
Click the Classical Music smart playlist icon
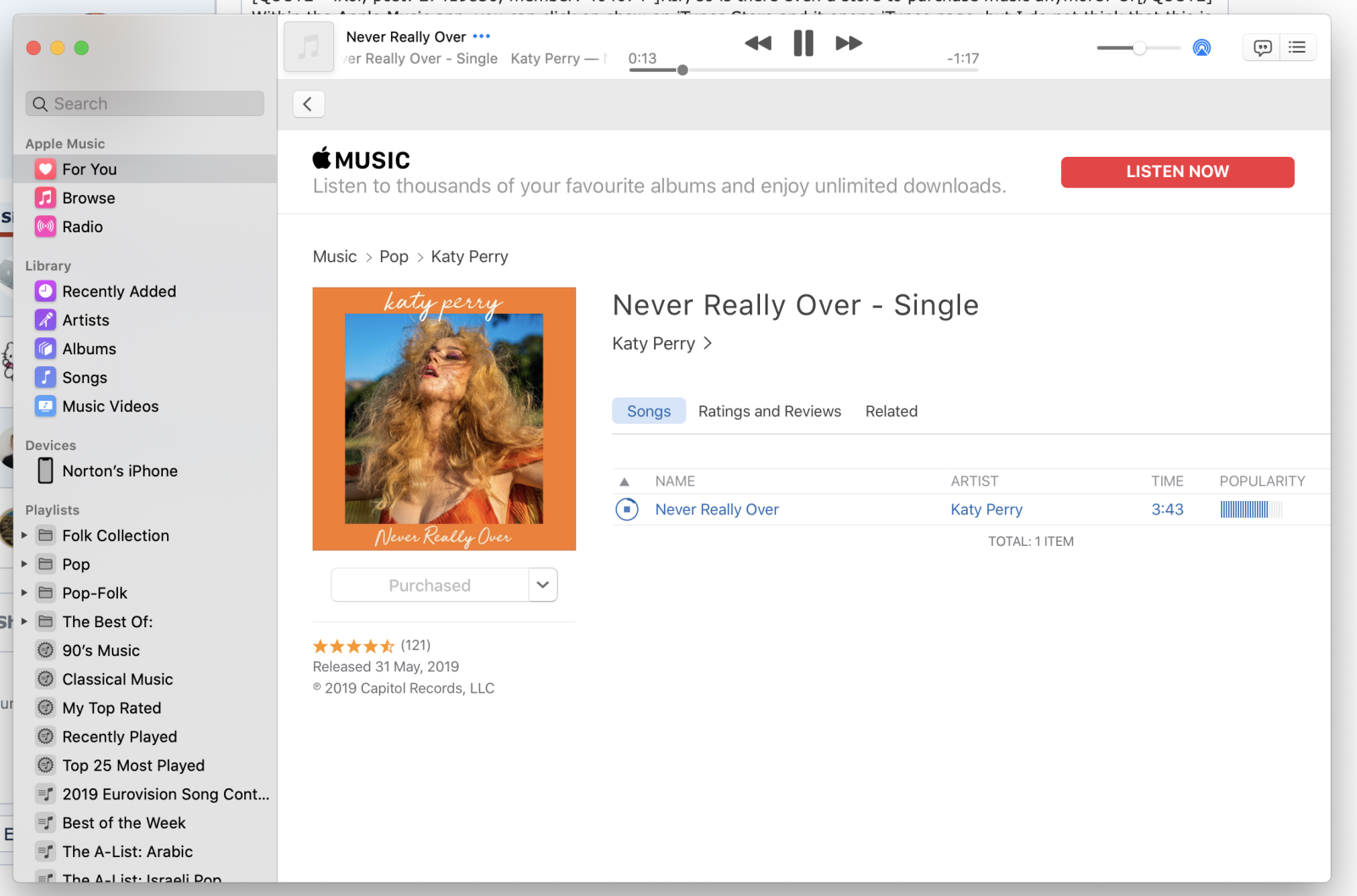pos(46,679)
